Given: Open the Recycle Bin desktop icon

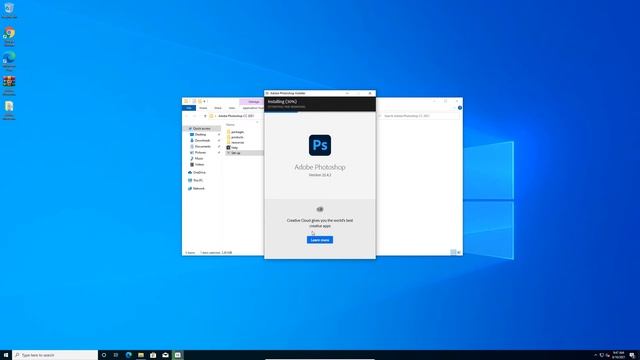Looking at the screenshot, I should point(9,11).
